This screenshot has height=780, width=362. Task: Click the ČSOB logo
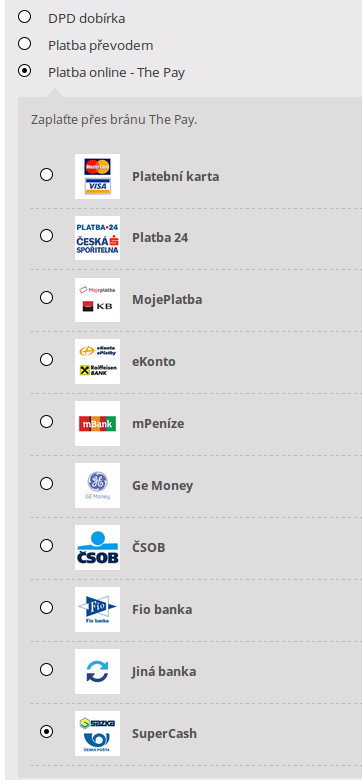tap(97, 547)
